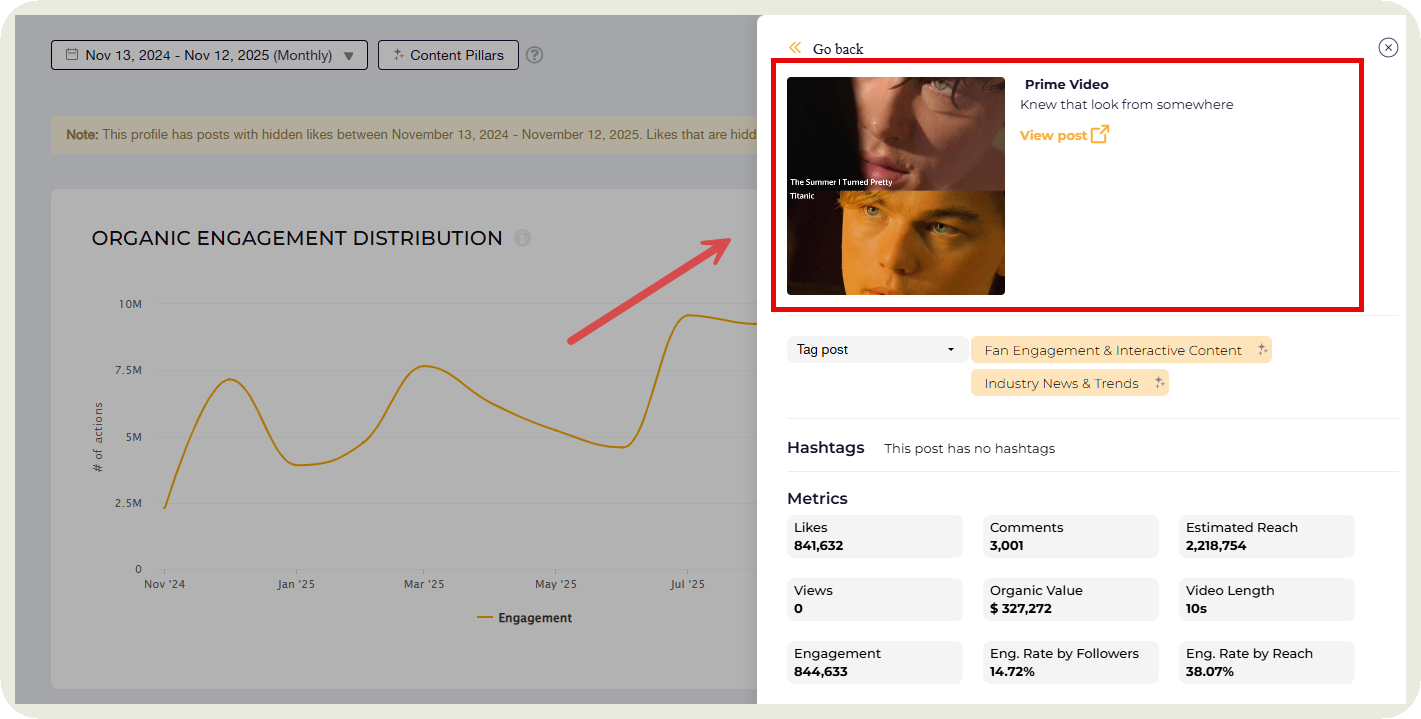1421x719 pixels.
Task: Click help question mark beside Content Pillars
Action: click(x=535, y=55)
